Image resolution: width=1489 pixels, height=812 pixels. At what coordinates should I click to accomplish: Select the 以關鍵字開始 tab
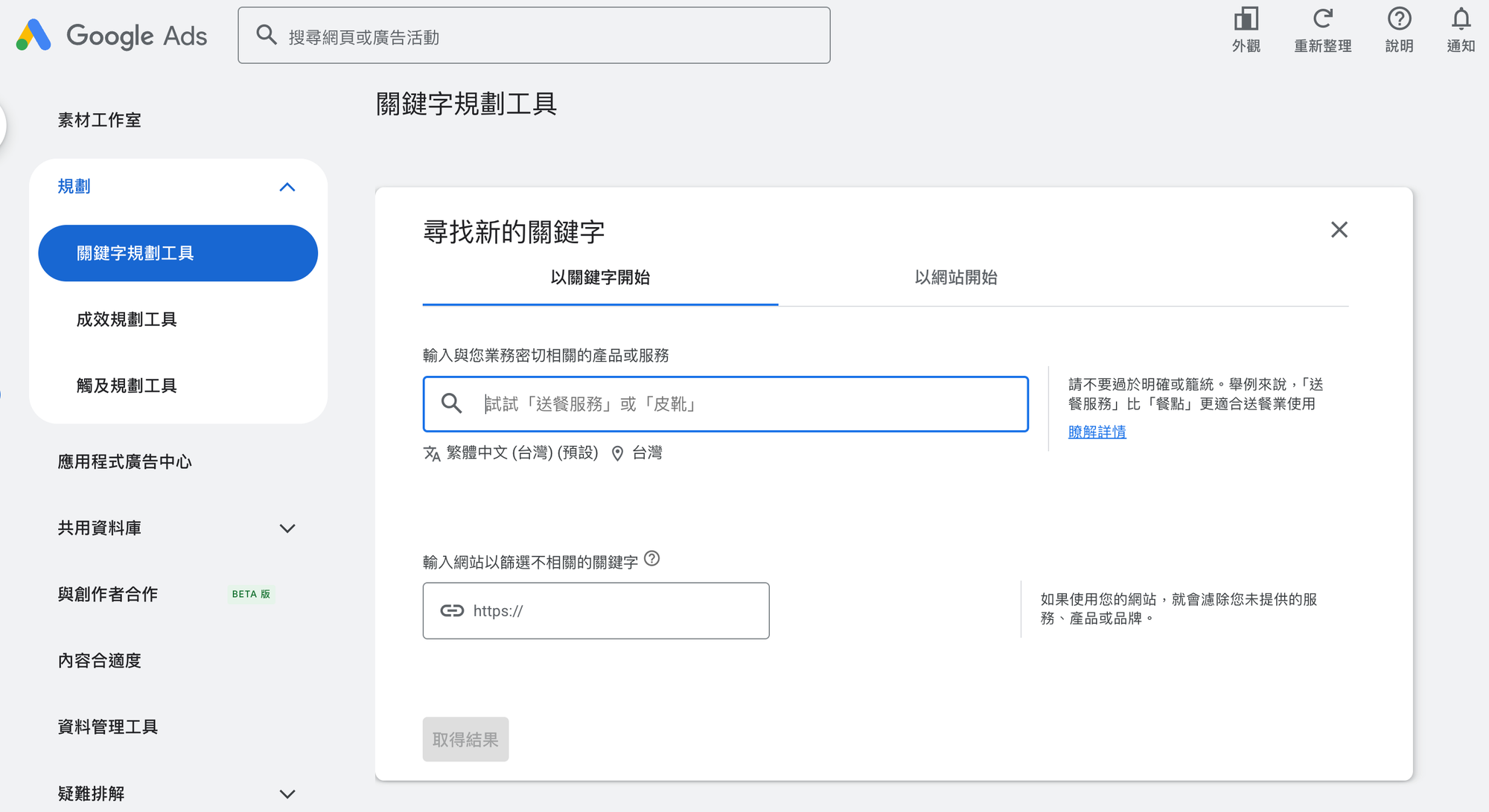(600, 278)
